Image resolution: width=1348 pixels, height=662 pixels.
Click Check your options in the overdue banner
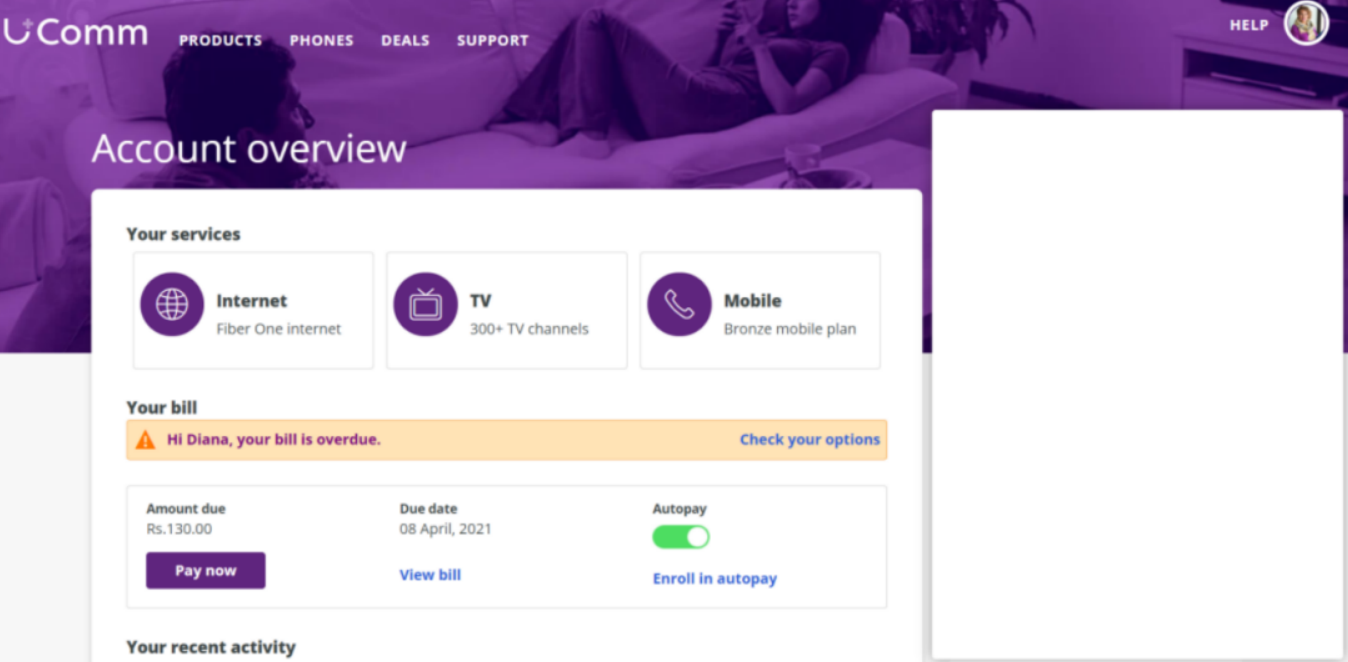[810, 439]
